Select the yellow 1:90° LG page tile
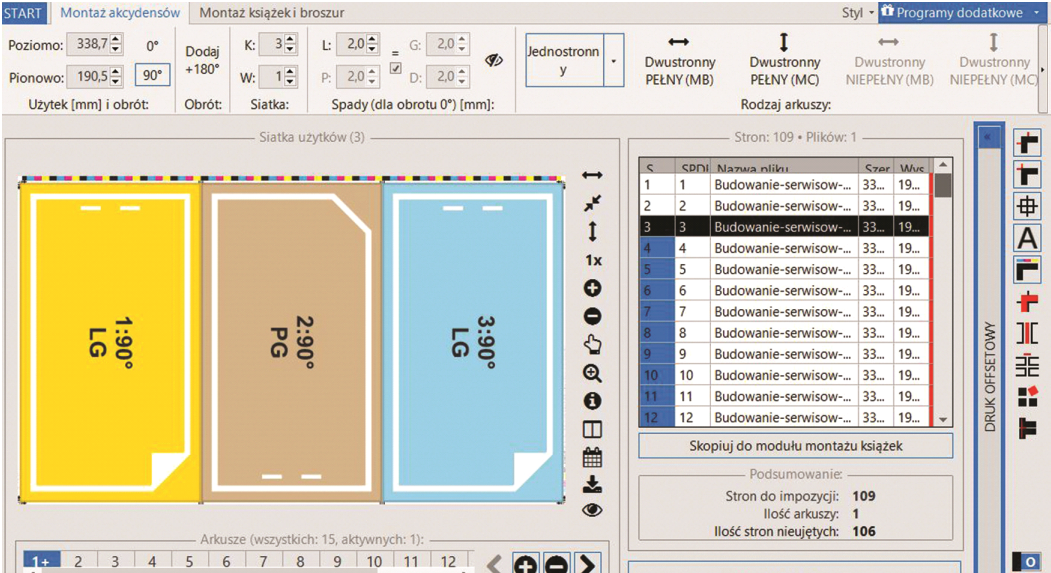The image size is (1051, 573). [110, 340]
